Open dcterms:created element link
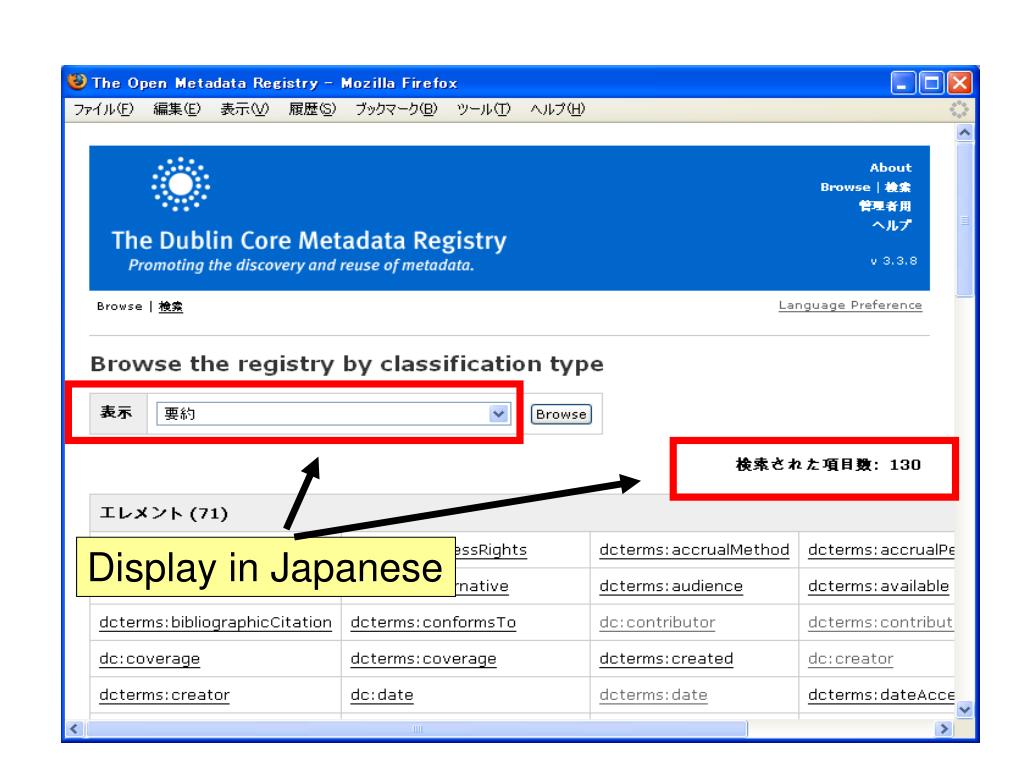1024x768 pixels. coord(666,658)
